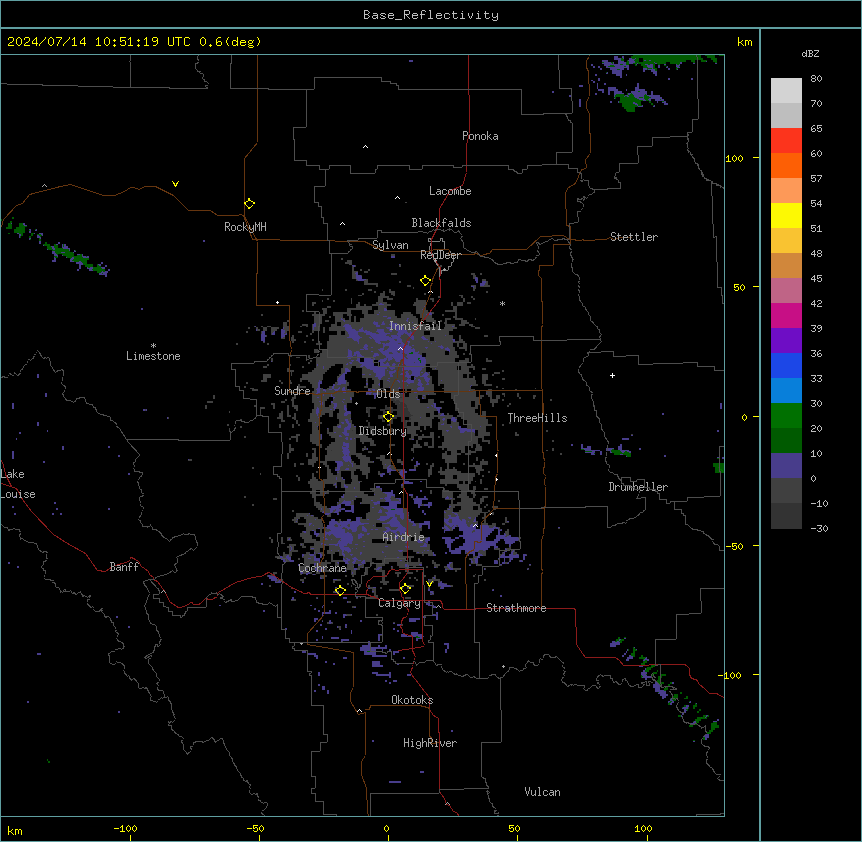
Task: Click the RockyMH label
Action: [245, 227]
